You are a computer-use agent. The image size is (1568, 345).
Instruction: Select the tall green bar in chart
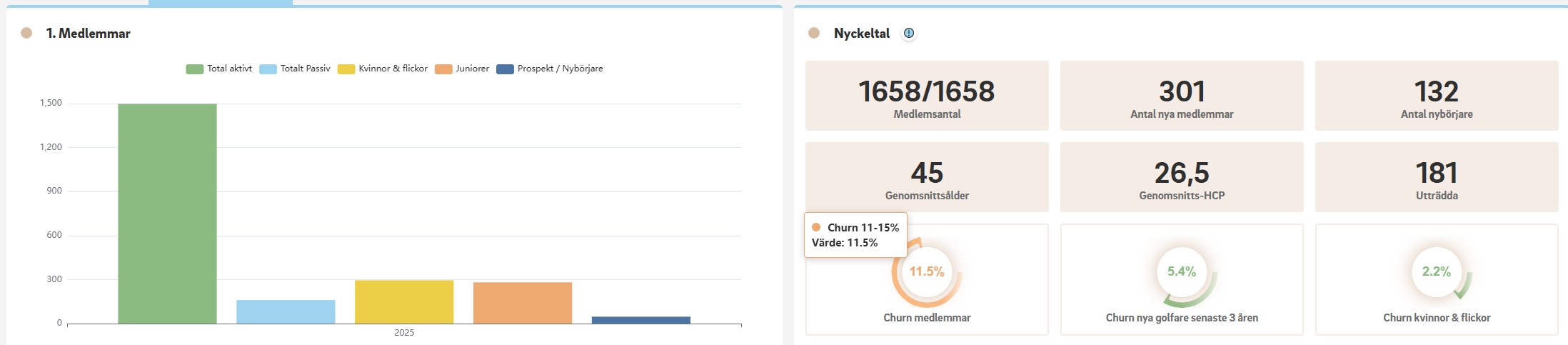point(167,214)
